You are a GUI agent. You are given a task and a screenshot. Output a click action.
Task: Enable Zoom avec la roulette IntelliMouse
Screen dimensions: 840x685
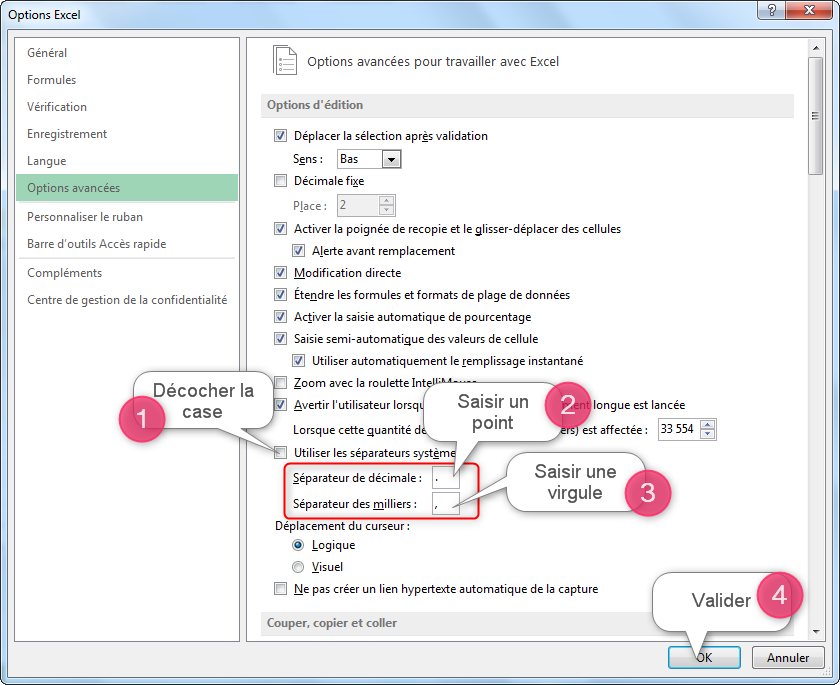[x=280, y=382]
